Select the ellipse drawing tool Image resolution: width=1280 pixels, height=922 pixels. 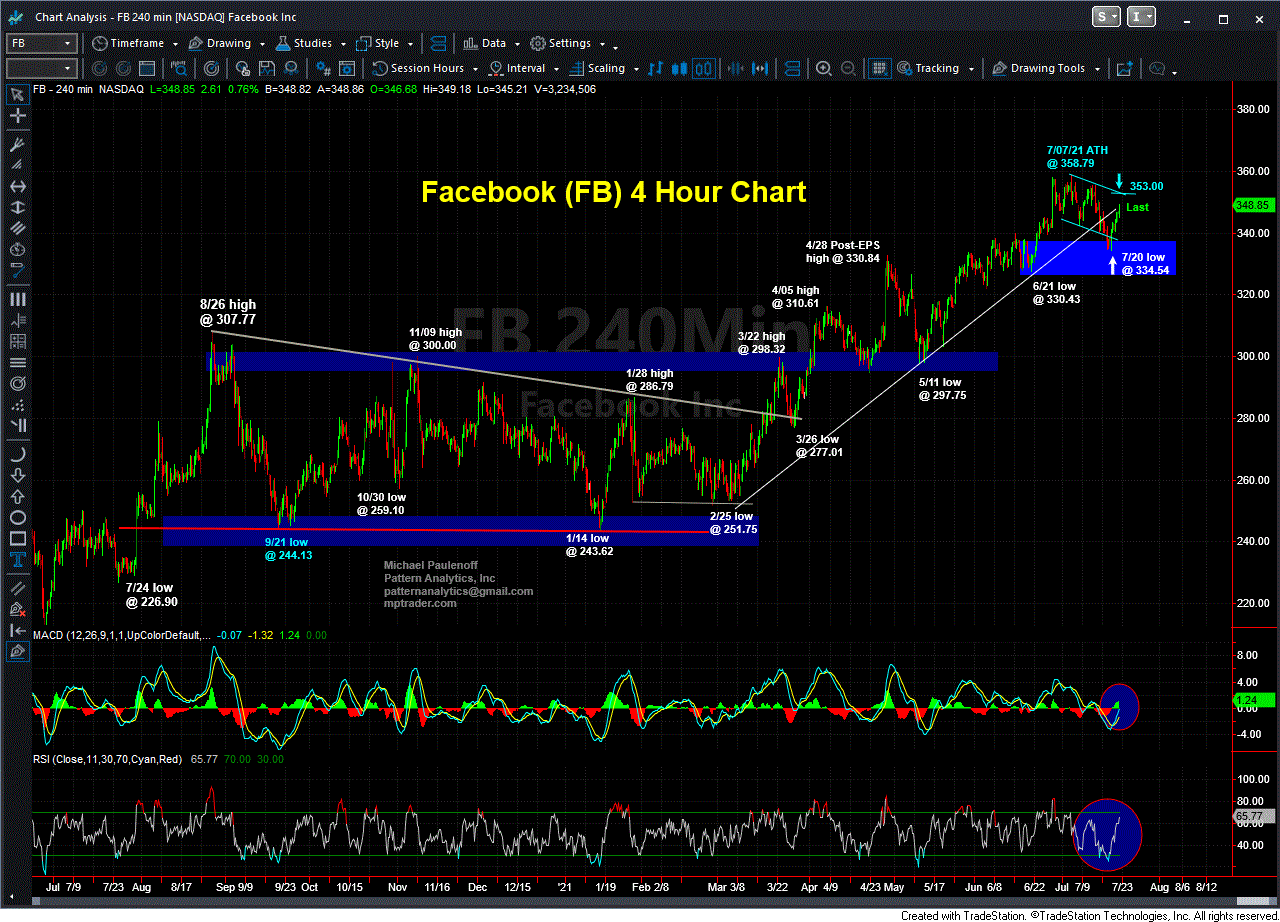coord(17,518)
